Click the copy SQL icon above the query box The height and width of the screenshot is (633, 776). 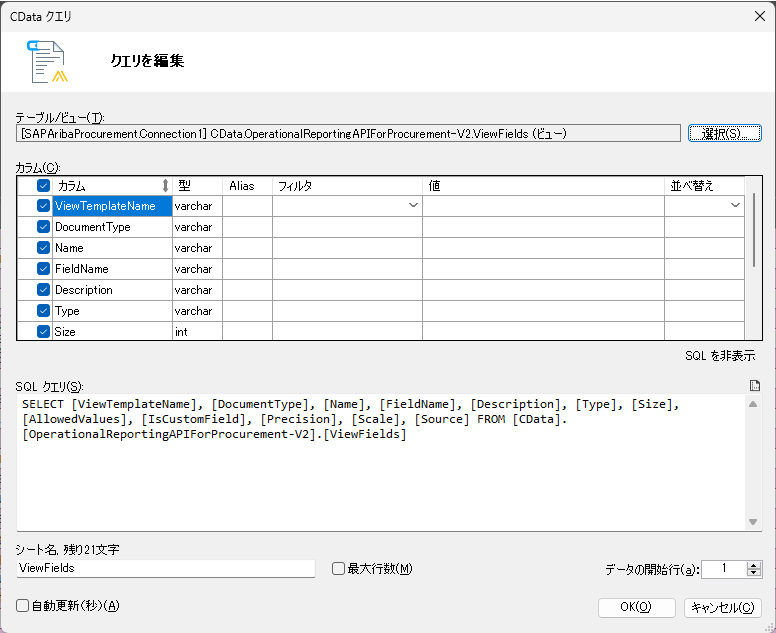click(754, 386)
